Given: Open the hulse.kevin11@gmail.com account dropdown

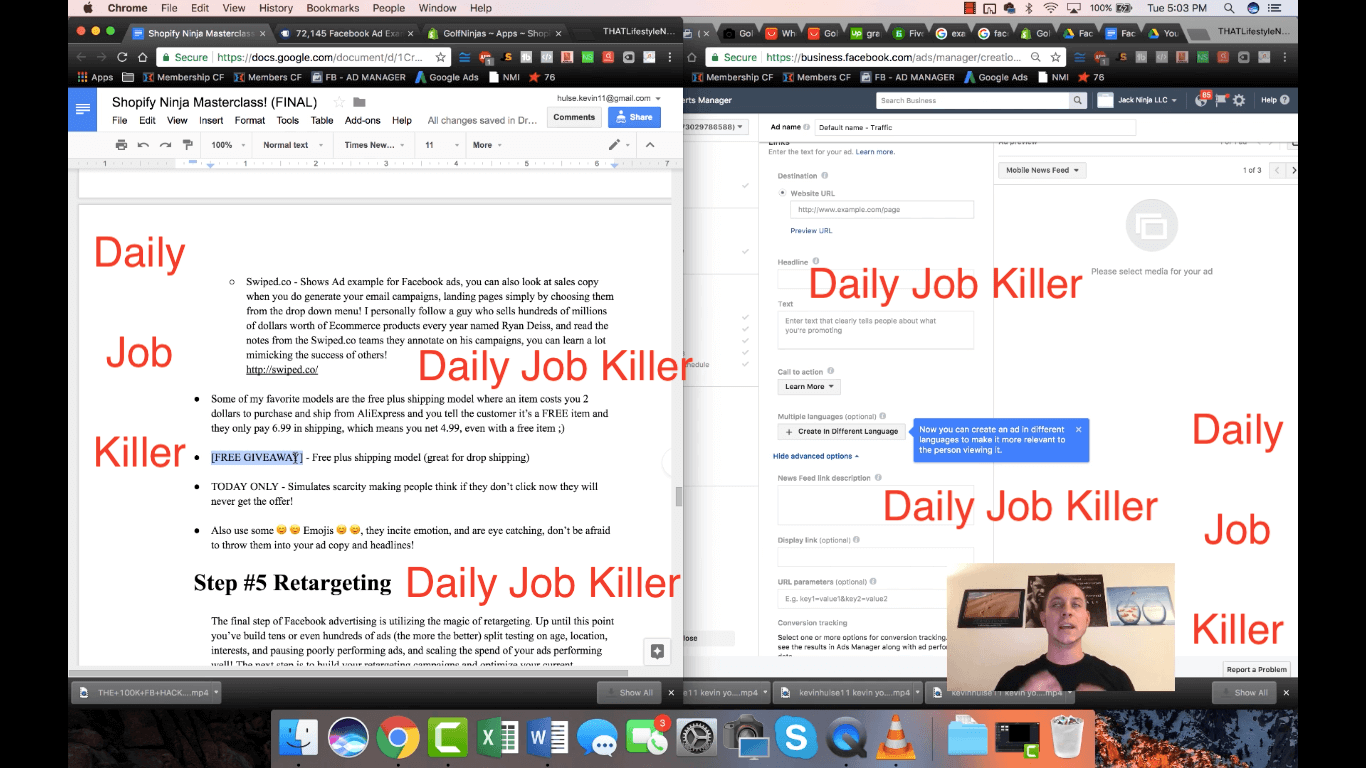Looking at the screenshot, I should (x=608, y=98).
